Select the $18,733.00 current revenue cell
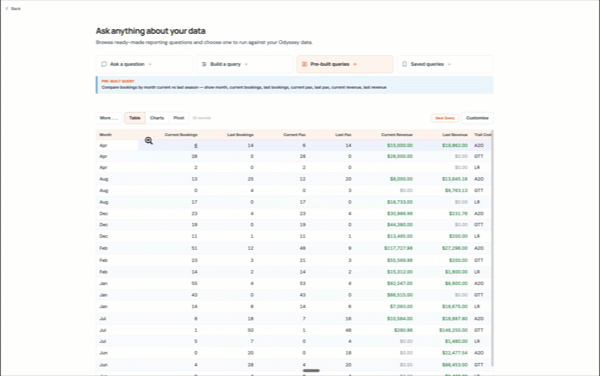600x376 pixels. tap(399, 202)
